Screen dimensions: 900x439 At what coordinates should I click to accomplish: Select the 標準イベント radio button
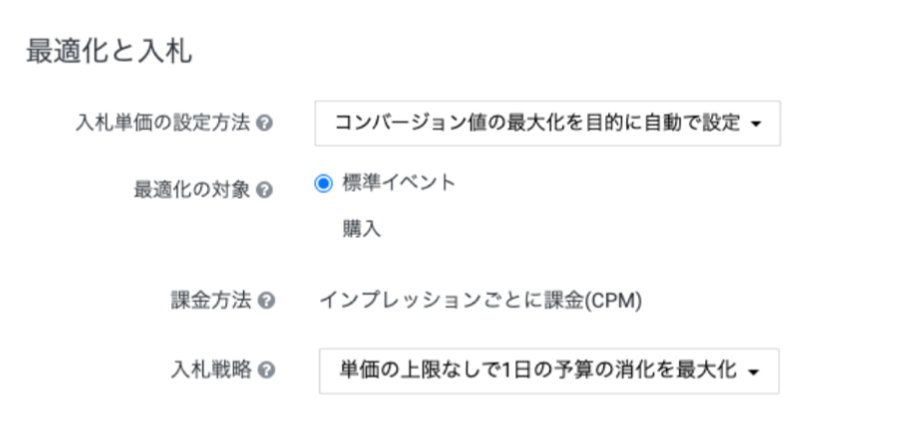pyautogui.click(x=323, y=183)
